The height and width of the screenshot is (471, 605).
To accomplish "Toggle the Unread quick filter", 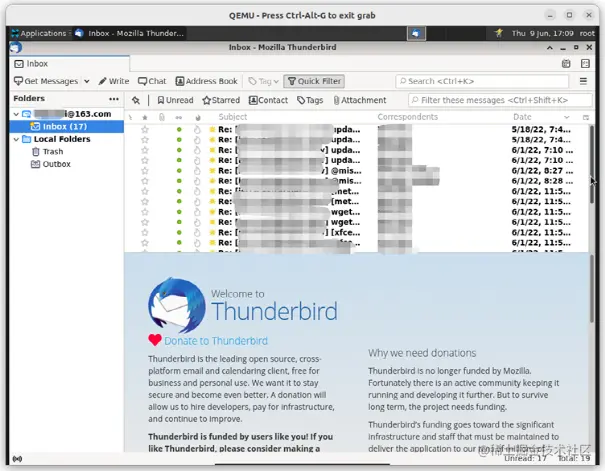I will click(x=175, y=100).
